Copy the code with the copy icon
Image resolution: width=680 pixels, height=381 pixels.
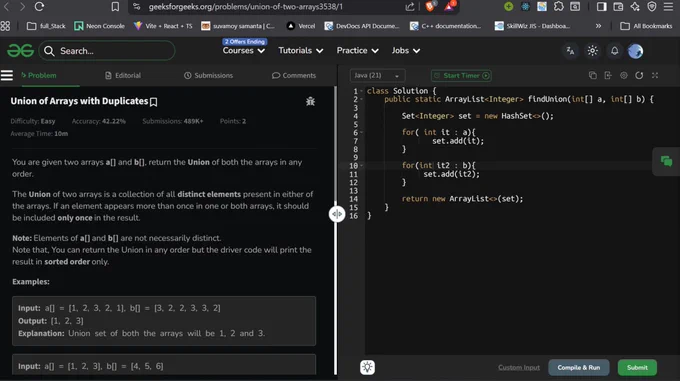pos(592,75)
